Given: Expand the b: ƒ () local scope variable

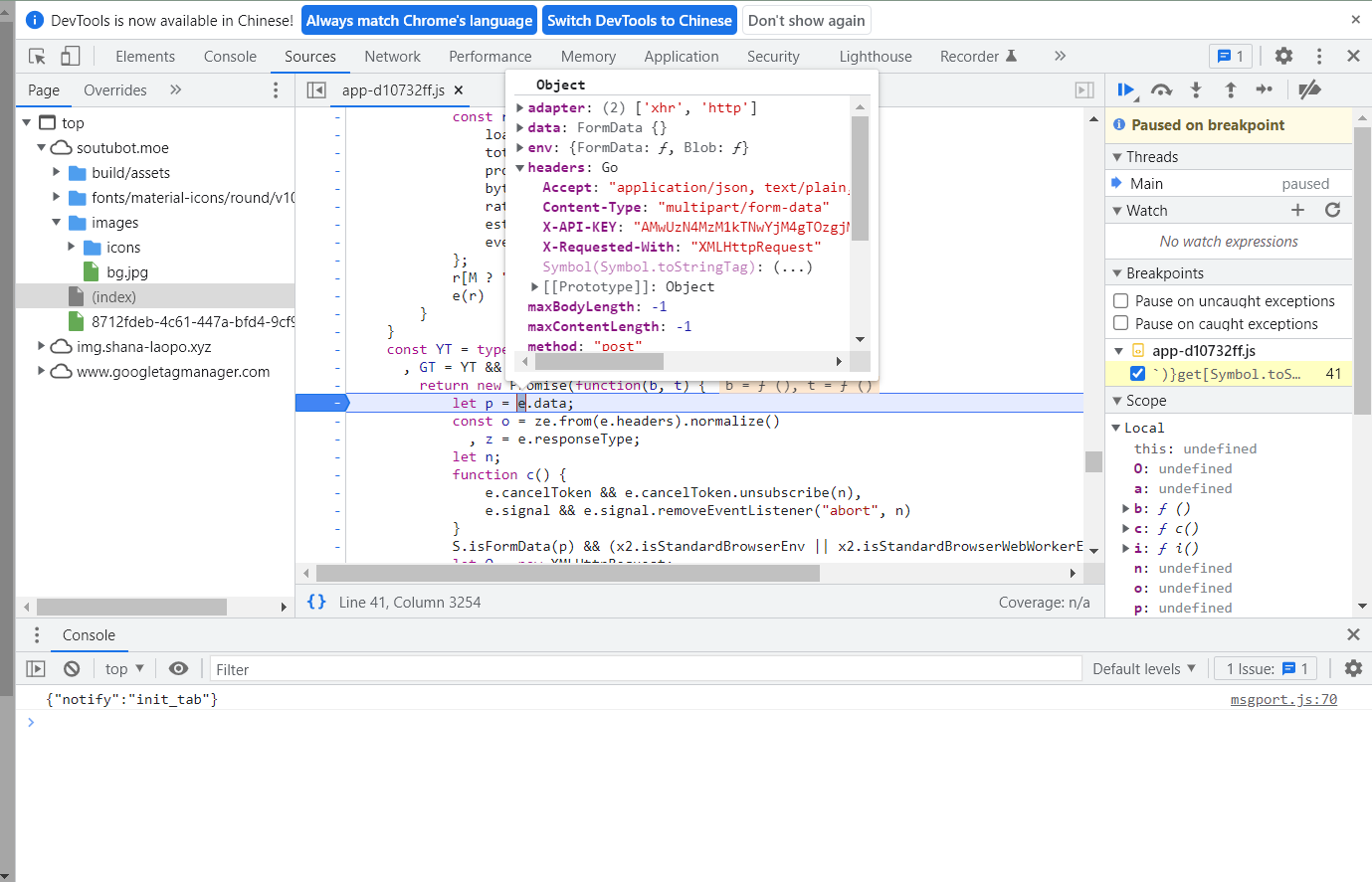Looking at the screenshot, I should [x=1125, y=509].
